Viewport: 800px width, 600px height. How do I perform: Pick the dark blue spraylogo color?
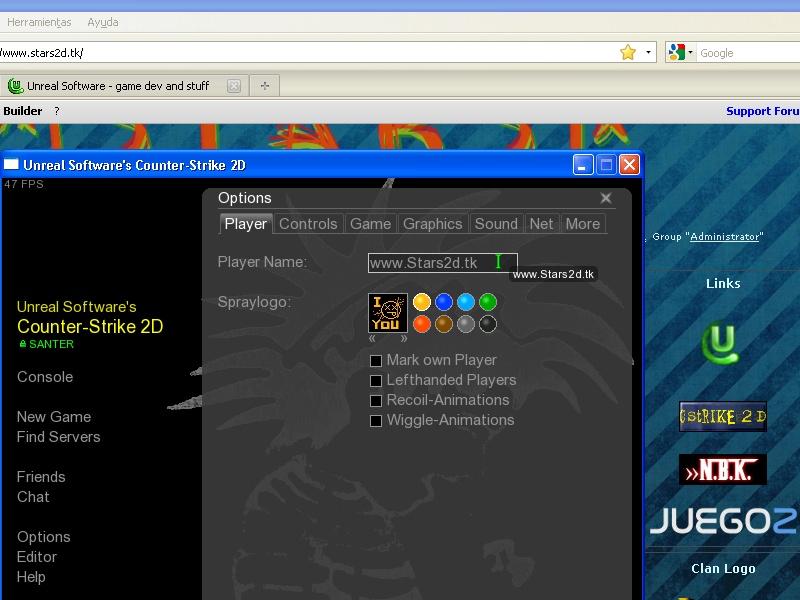444,302
